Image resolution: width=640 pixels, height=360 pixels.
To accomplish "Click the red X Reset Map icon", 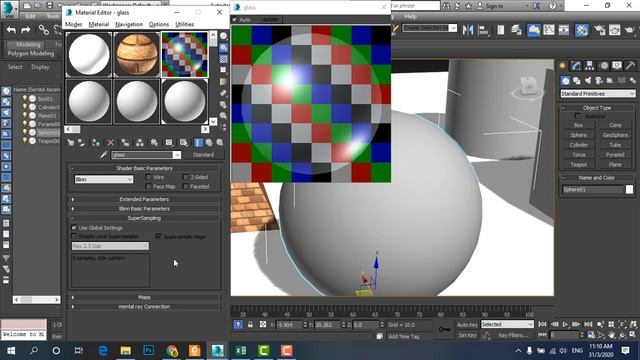I will pos(110,142).
